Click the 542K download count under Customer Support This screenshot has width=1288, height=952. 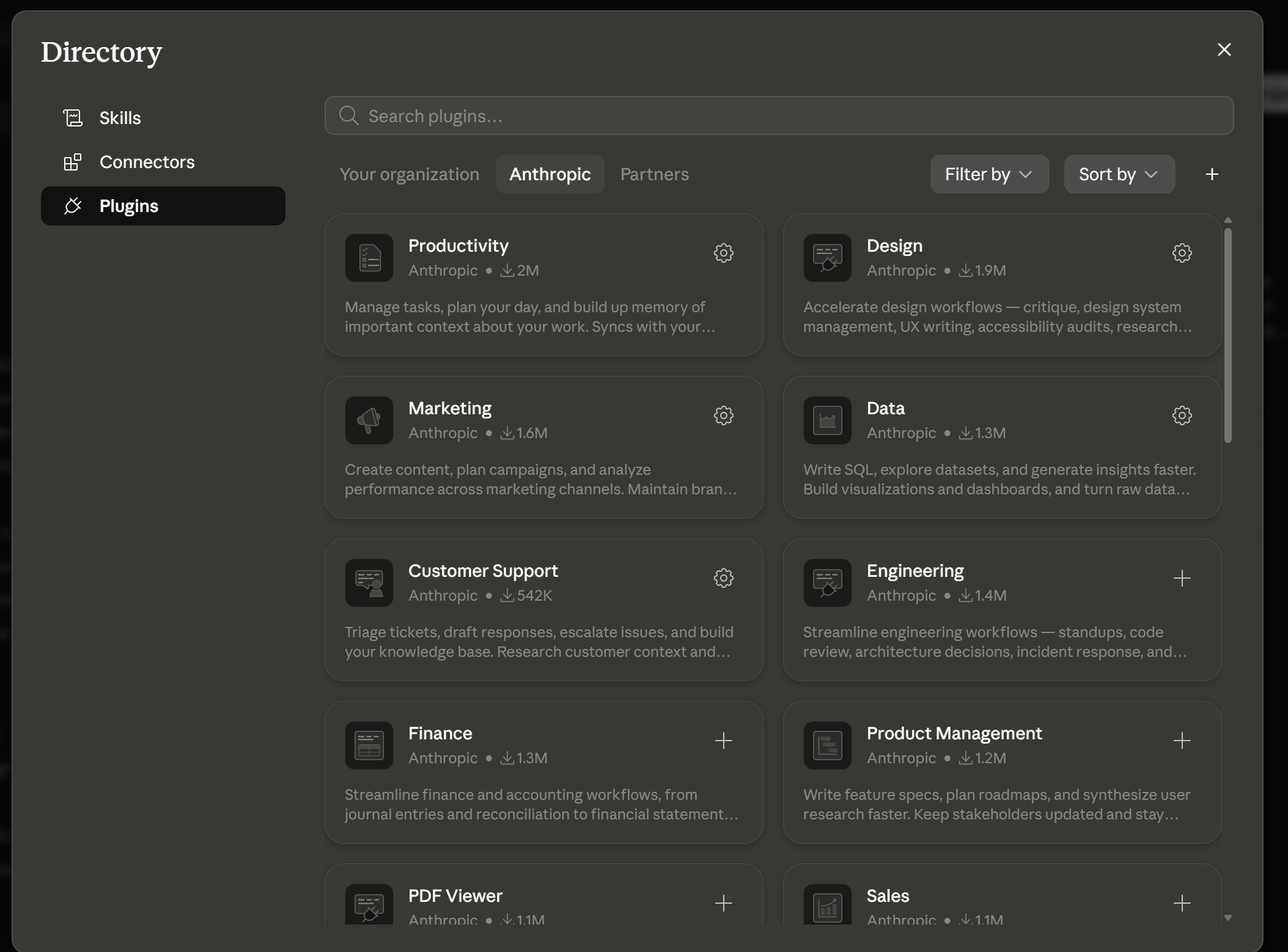coord(526,595)
